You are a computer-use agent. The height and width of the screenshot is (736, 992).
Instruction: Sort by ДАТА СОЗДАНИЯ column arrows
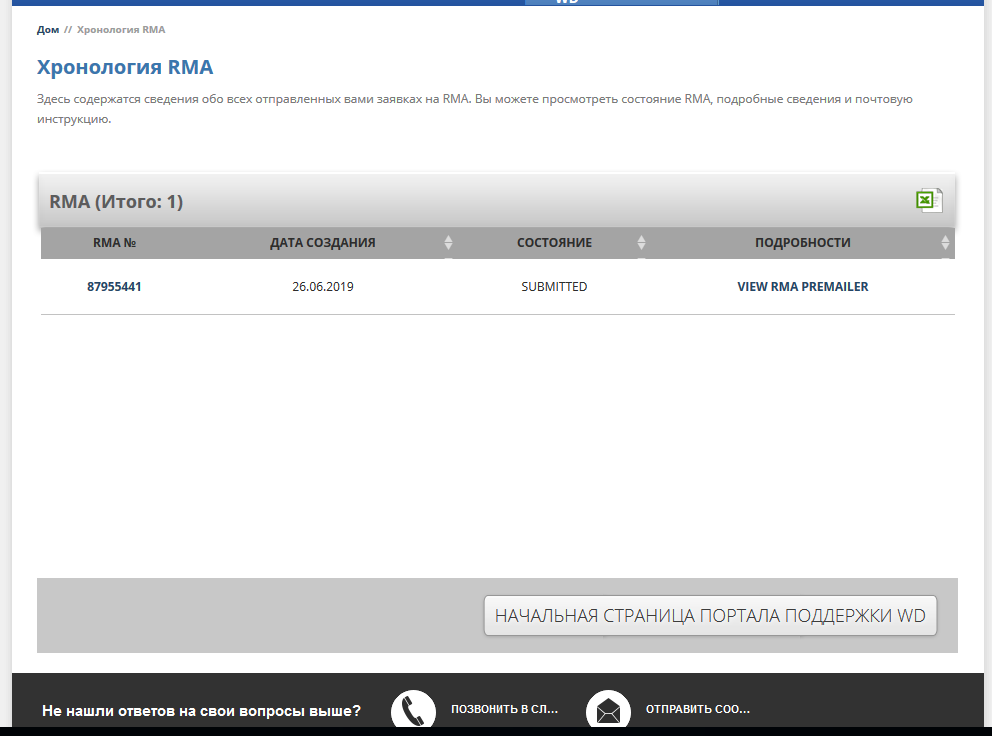pyautogui.click(x=448, y=242)
